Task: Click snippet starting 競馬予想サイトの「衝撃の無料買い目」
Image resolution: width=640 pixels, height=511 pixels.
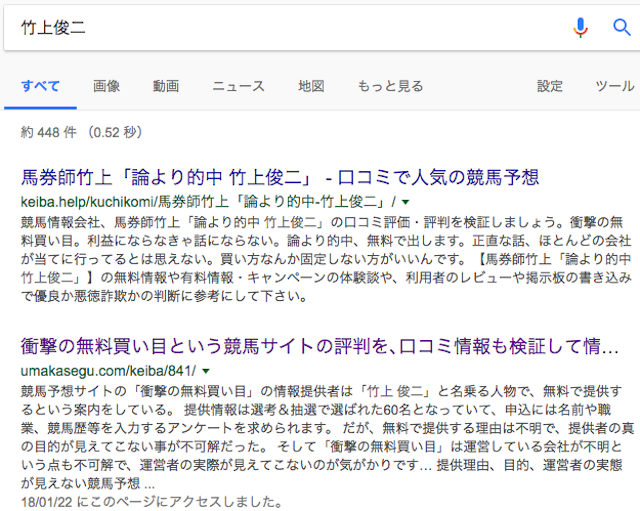Action: [327, 438]
